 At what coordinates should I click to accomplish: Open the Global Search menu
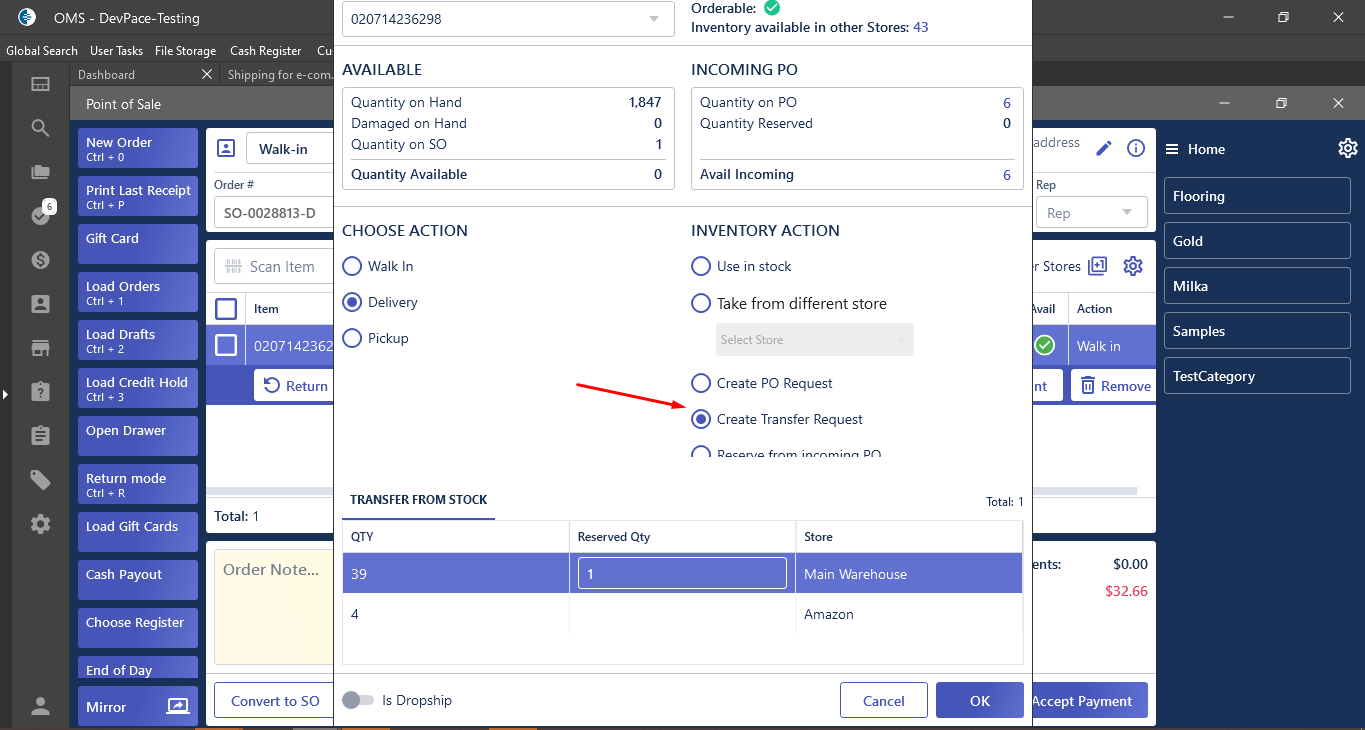42,50
